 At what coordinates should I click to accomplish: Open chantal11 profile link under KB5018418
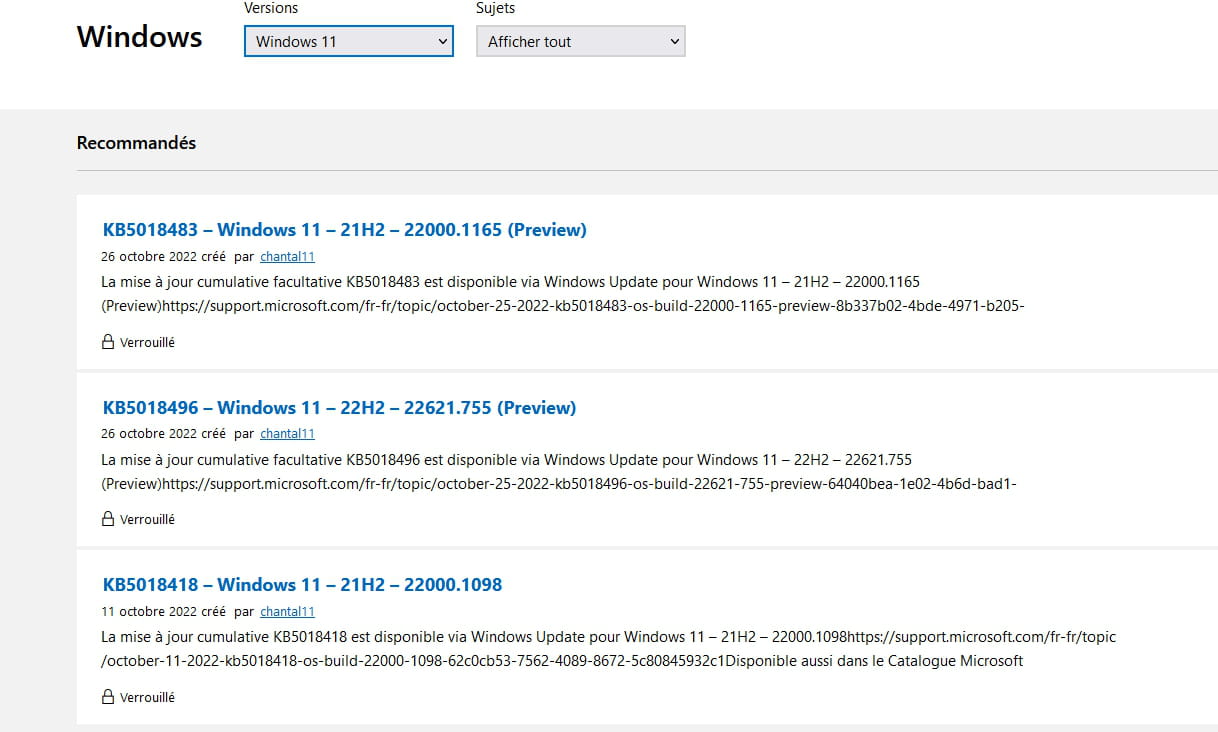[287, 612]
